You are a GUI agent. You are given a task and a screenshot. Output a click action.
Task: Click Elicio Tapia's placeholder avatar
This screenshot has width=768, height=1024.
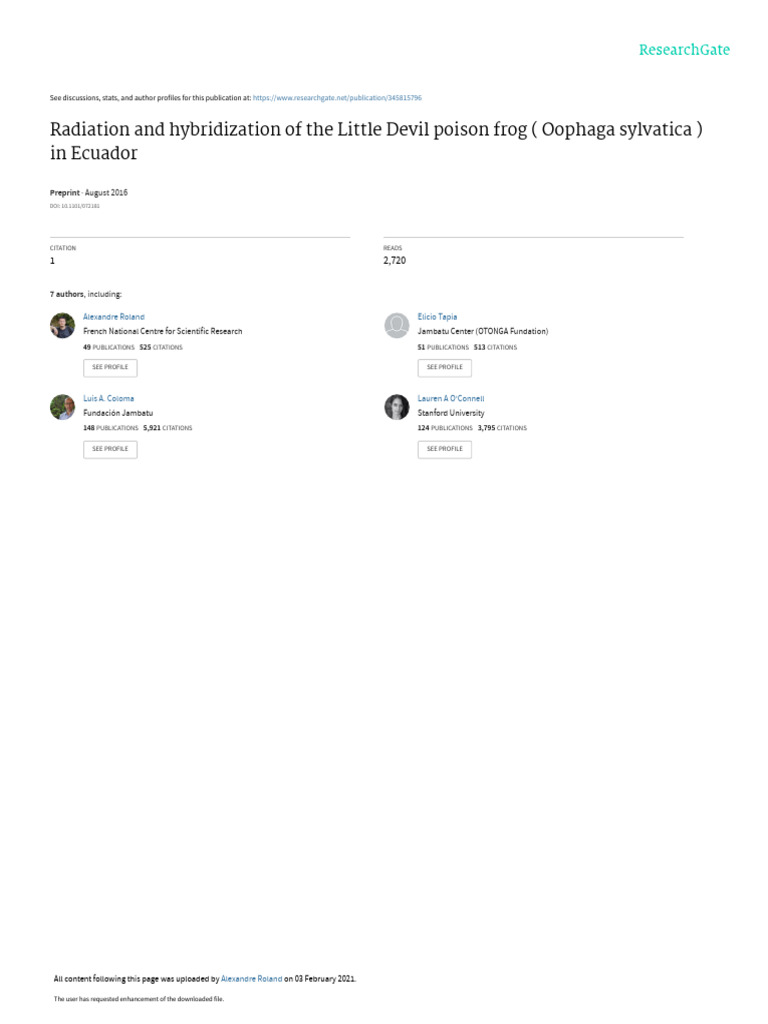pos(397,325)
